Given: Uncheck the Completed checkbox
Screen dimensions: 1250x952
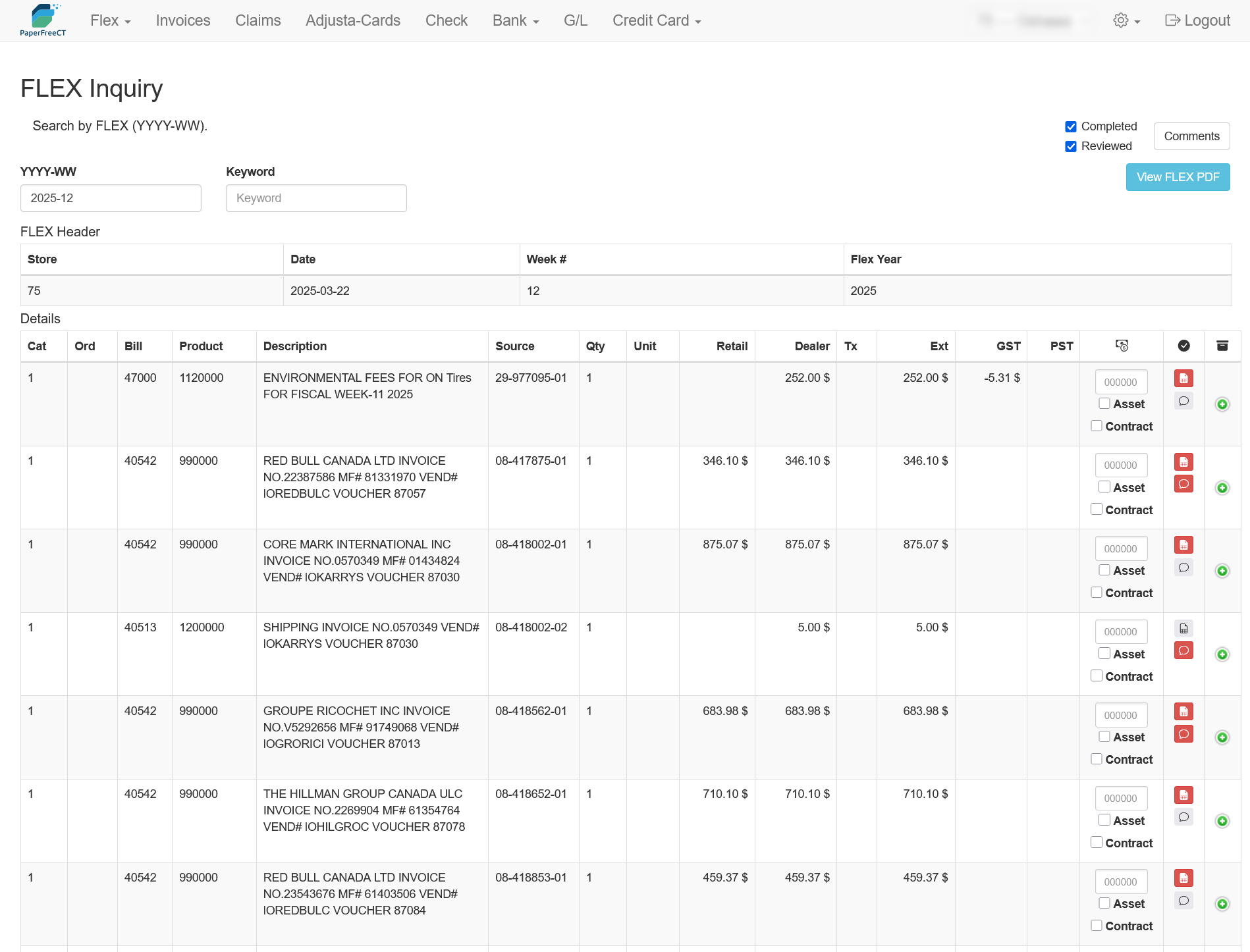Looking at the screenshot, I should click(1071, 126).
